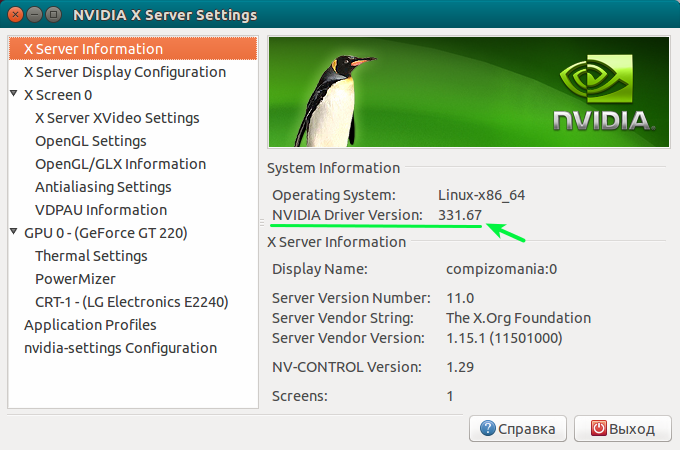The height and width of the screenshot is (450, 680).
Task: Click the power icon on Выход button
Action: [599, 428]
